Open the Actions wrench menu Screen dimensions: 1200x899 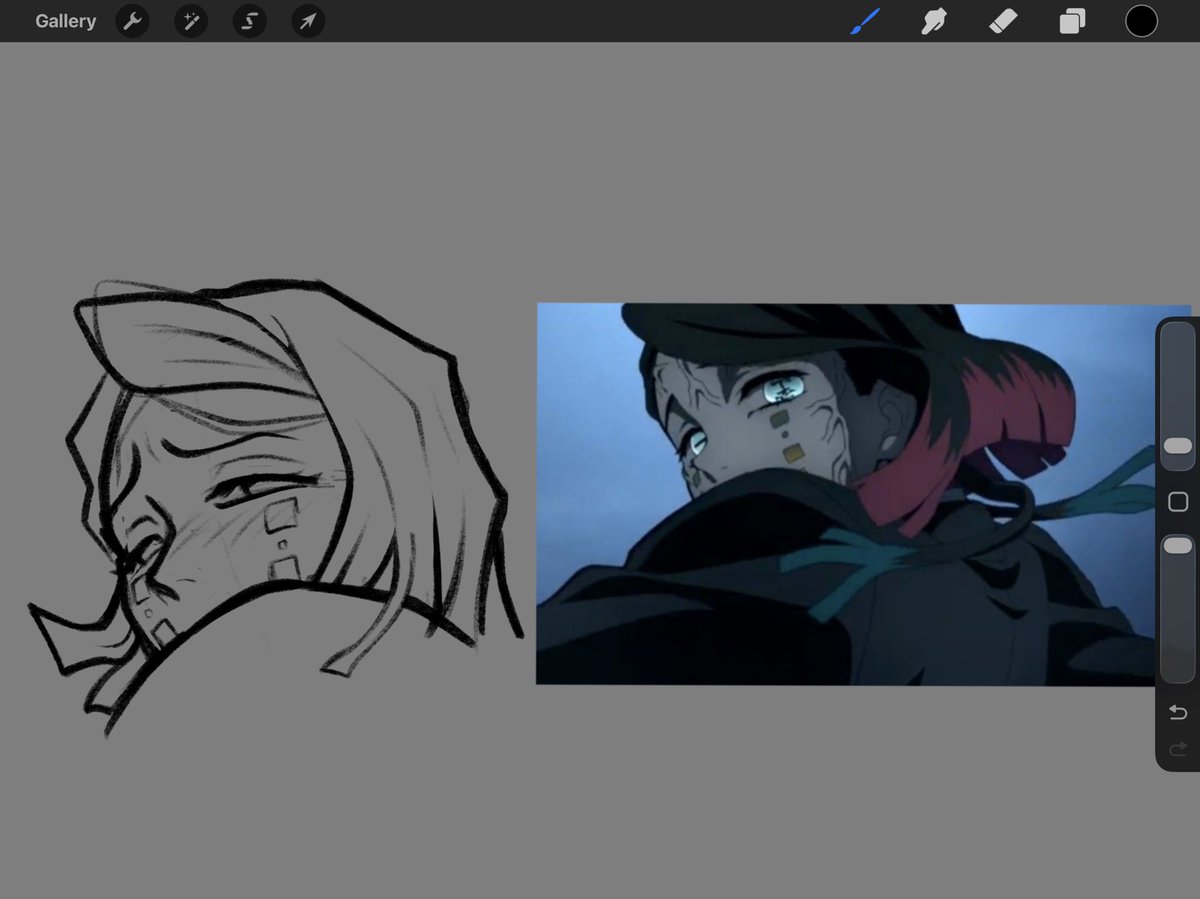[132, 21]
